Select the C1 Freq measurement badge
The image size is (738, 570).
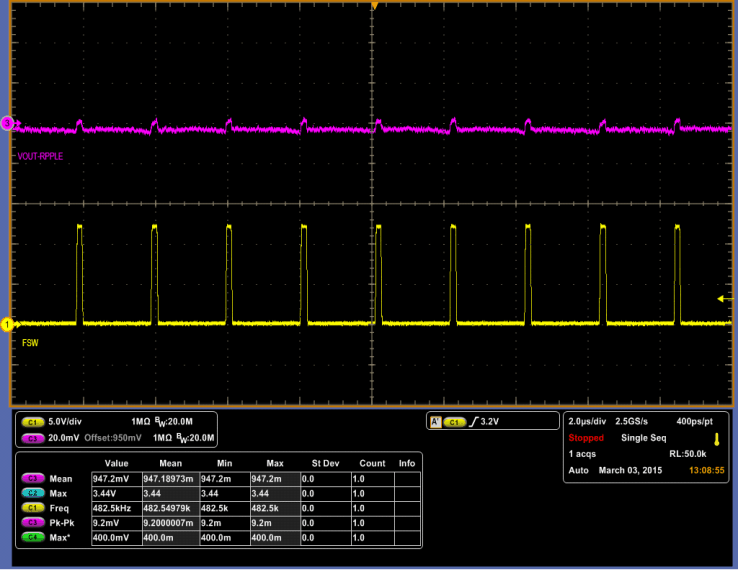(x=32, y=509)
